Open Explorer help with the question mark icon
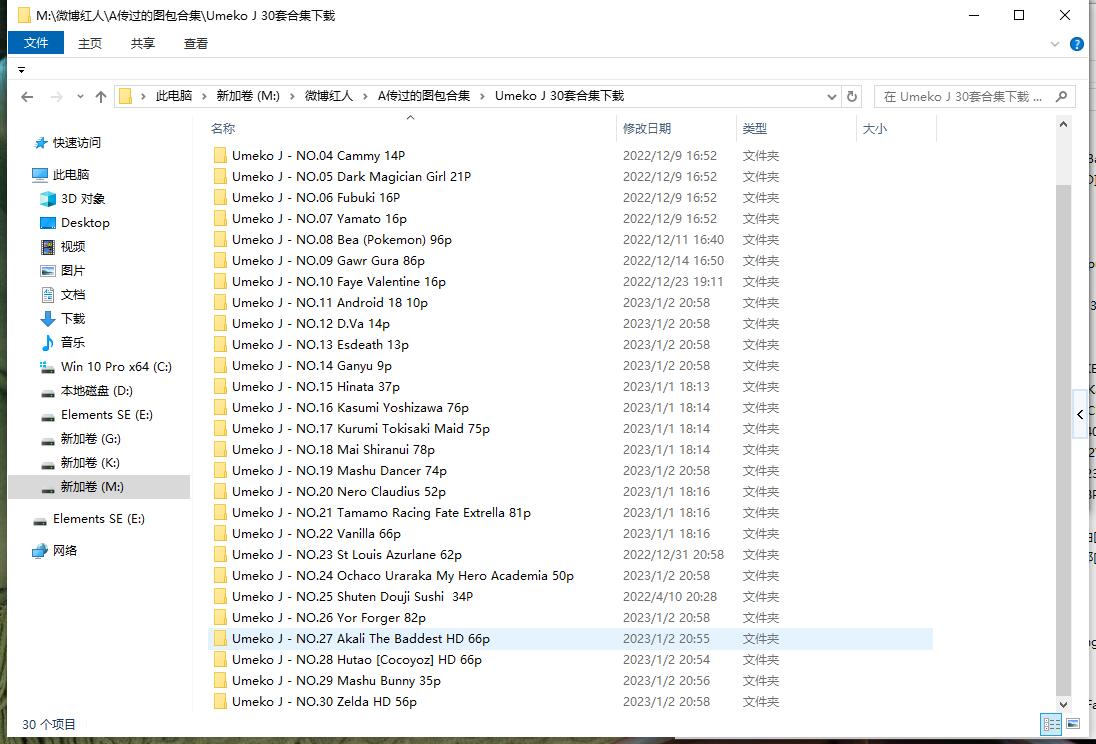Image resolution: width=1096 pixels, height=744 pixels. (1077, 44)
